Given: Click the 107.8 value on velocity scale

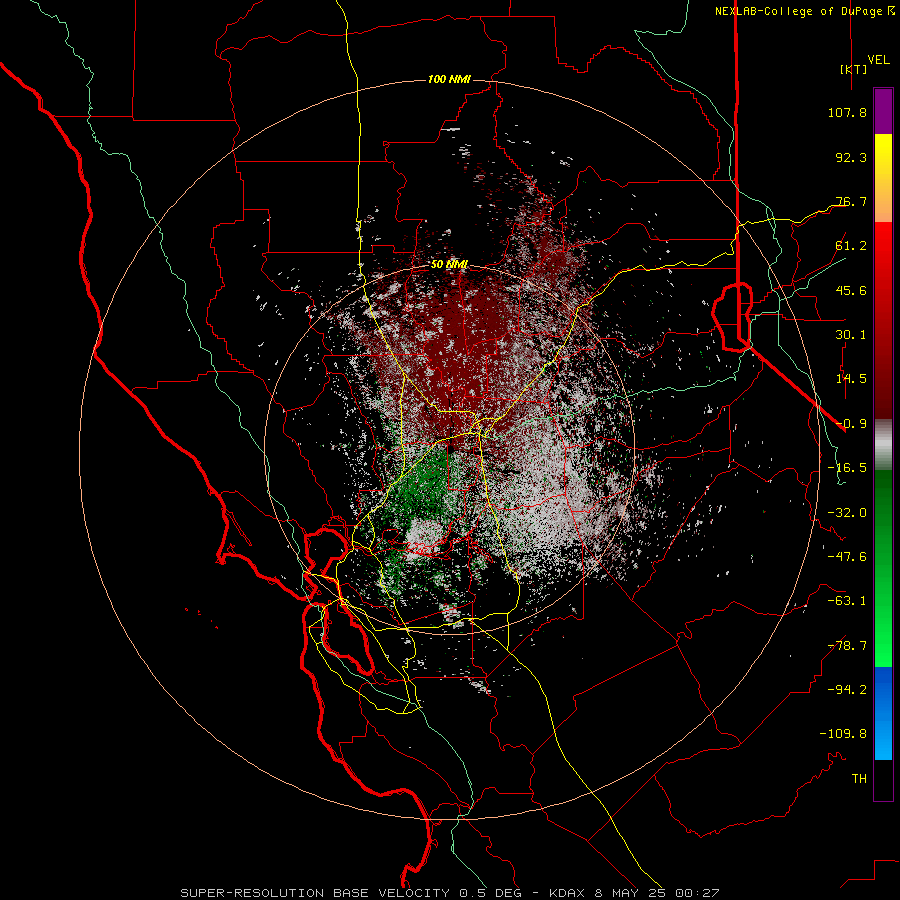Looking at the screenshot, I should click(x=847, y=112).
